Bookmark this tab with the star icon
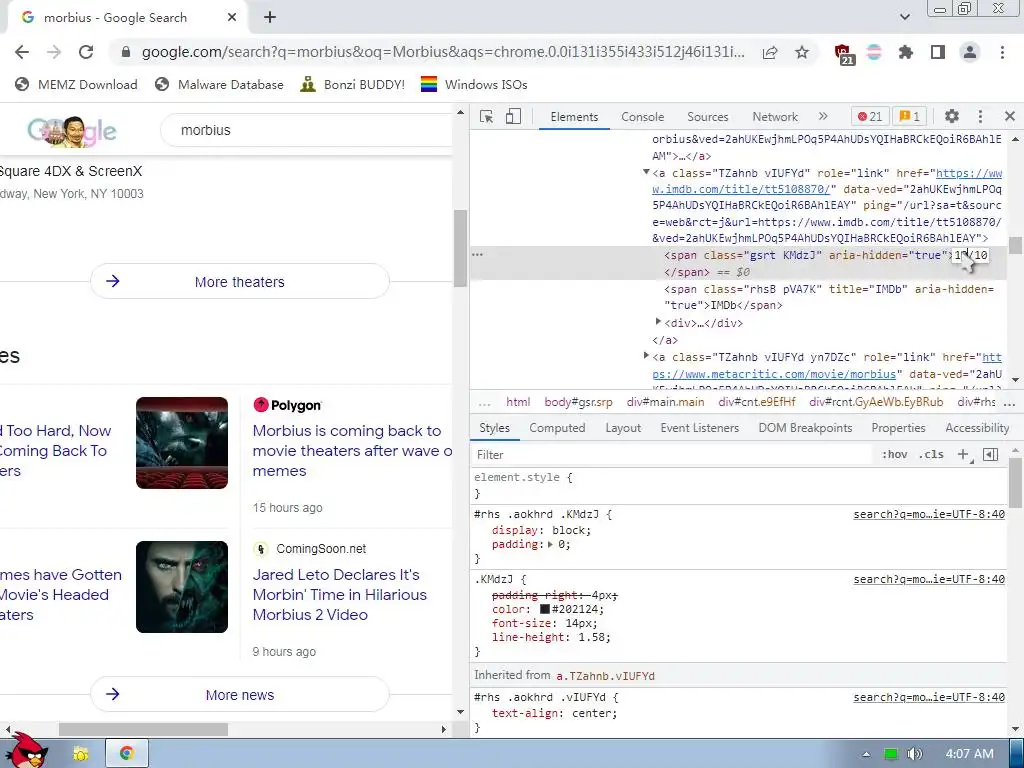Viewport: 1024px width, 768px height. coord(802,52)
